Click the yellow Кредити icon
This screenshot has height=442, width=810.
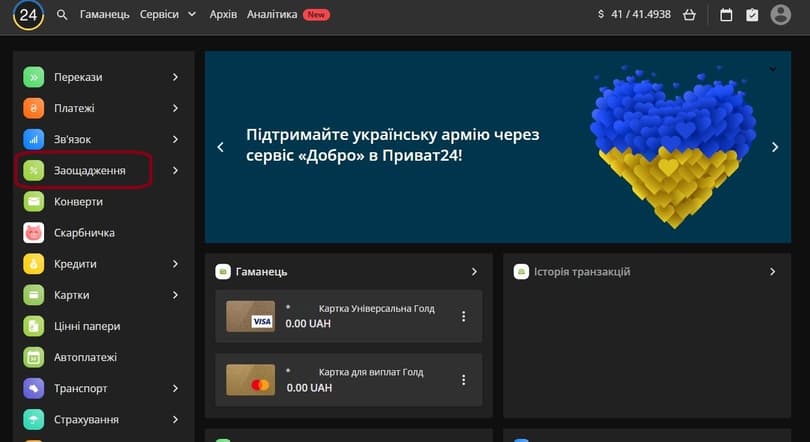(34, 264)
